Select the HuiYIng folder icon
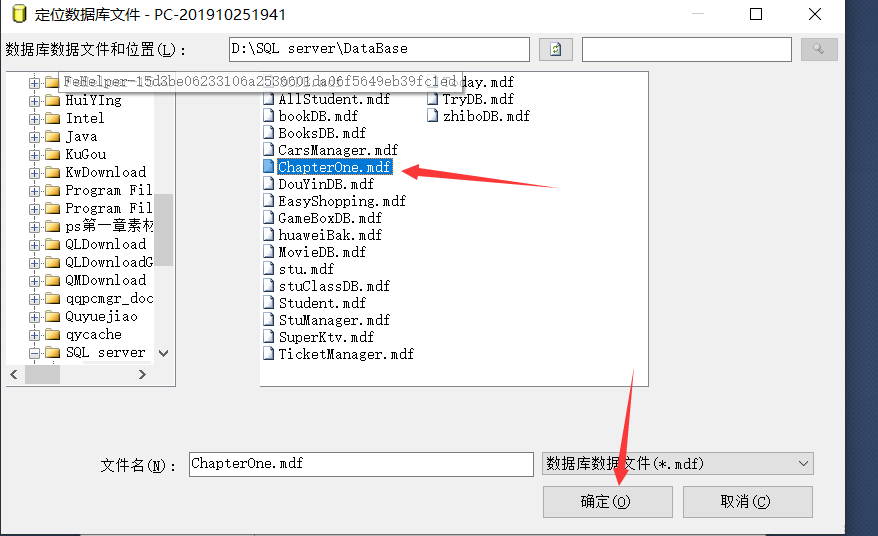 [52, 101]
